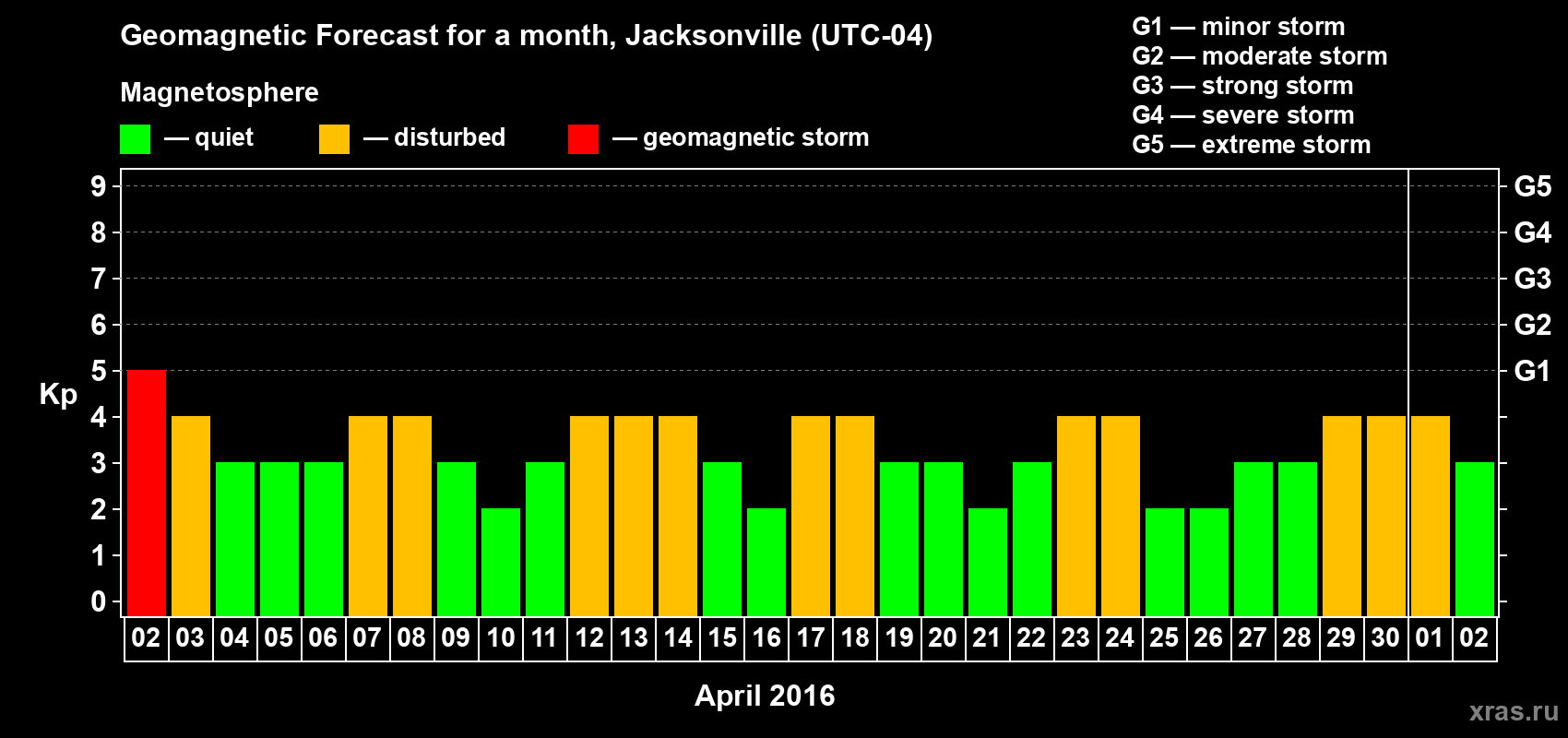Viewport: 1568px width, 738px height.
Task: Click the date cell '12'
Action: [x=589, y=638]
